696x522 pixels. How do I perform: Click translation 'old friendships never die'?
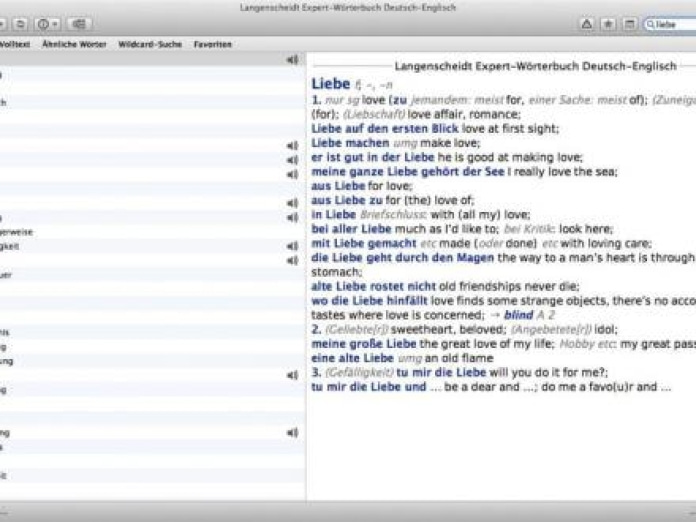(x=509, y=286)
